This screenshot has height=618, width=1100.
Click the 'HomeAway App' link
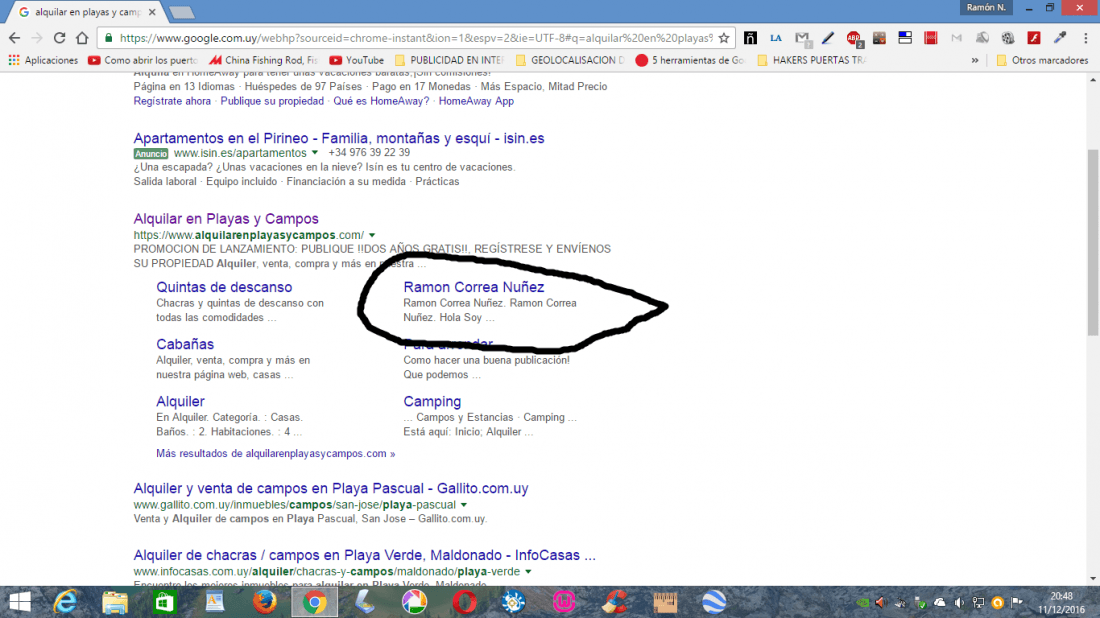click(476, 101)
